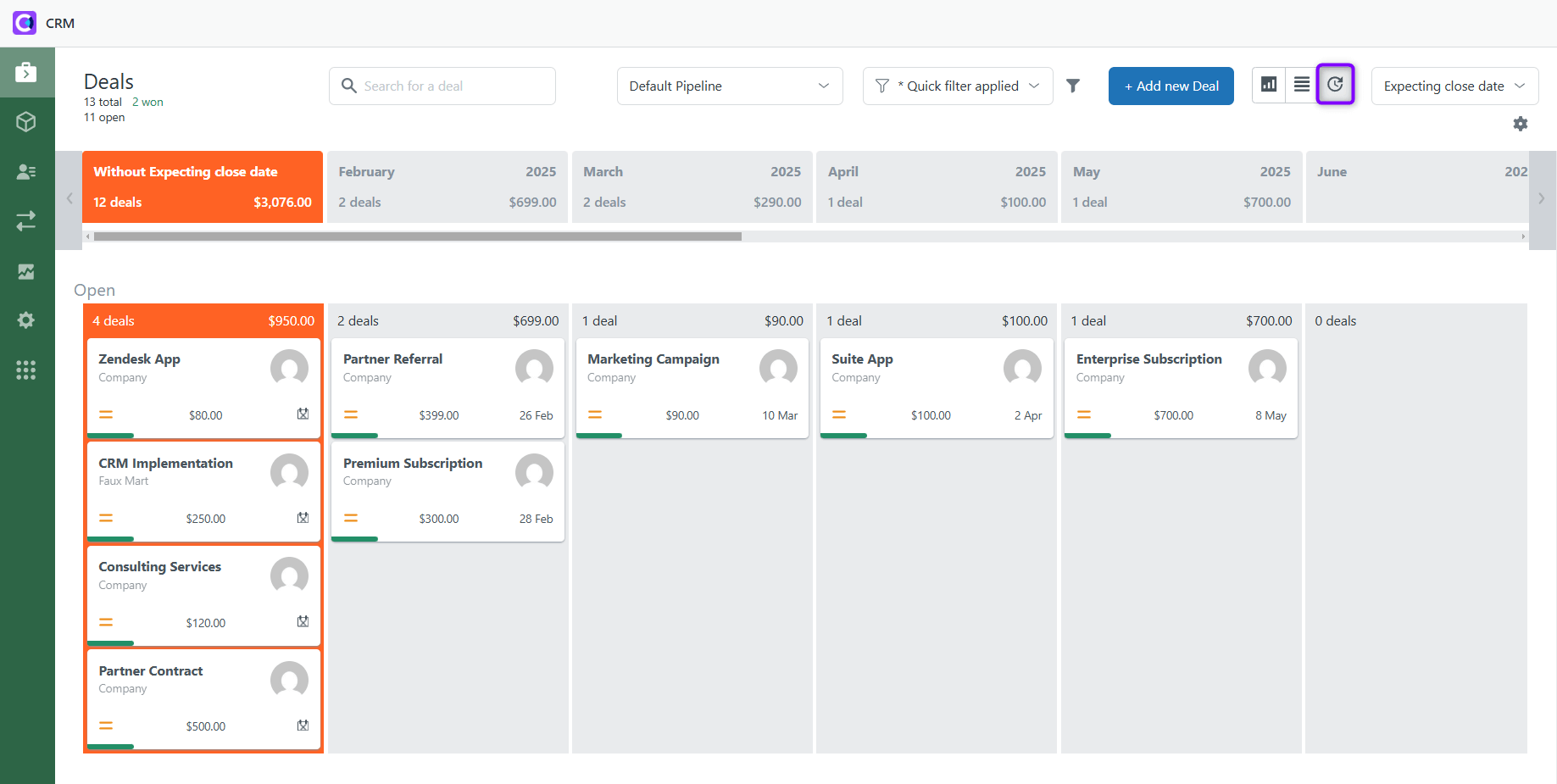The width and height of the screenshot is (1557, 784).
Task: Open the transfers section in the sidebar
Action: tap(26, 221)
